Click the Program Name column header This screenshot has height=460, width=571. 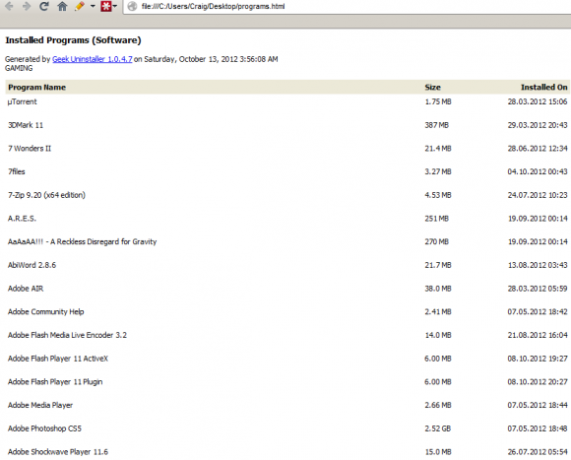[37, 87]
